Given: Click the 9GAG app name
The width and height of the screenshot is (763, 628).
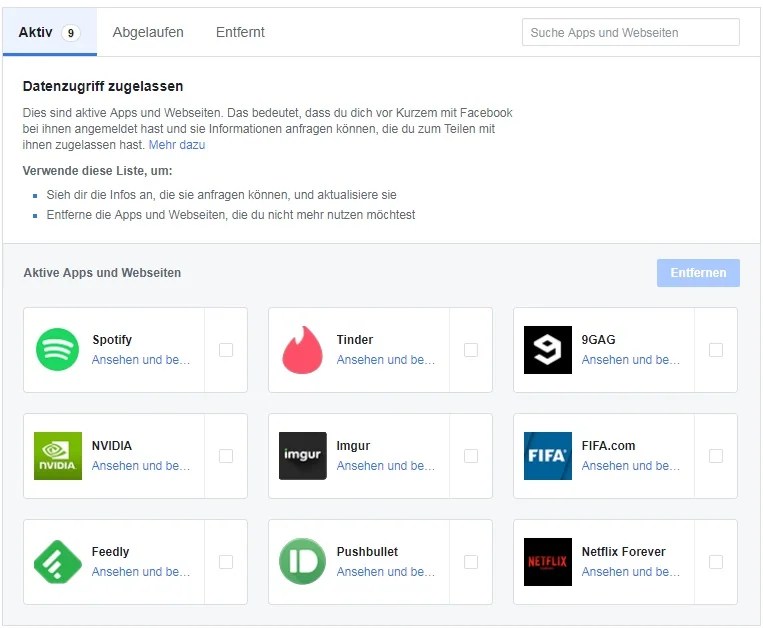Looking at the screenshot, I should [599, 340].
